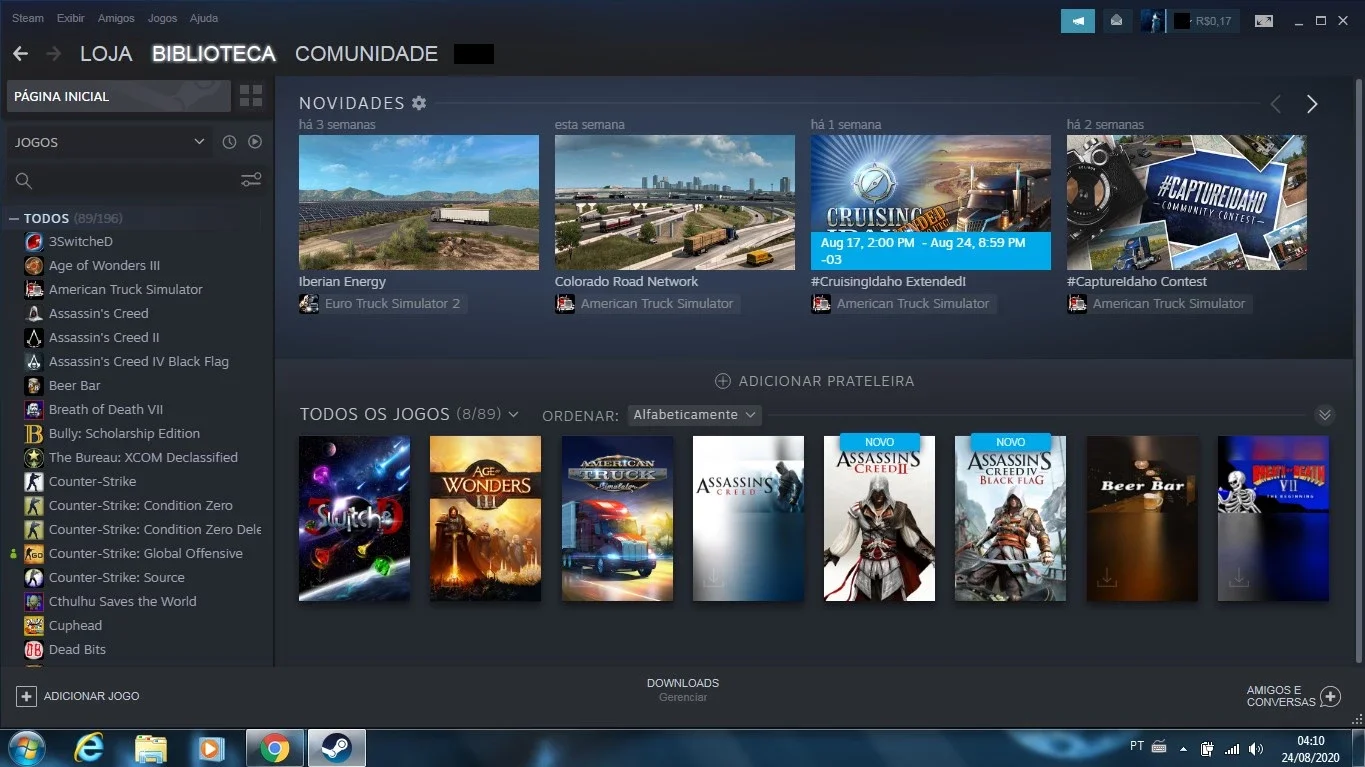Screen dimensions: 1365x767
Task: Open the Steam menu
Action: [x=28, y=18]
